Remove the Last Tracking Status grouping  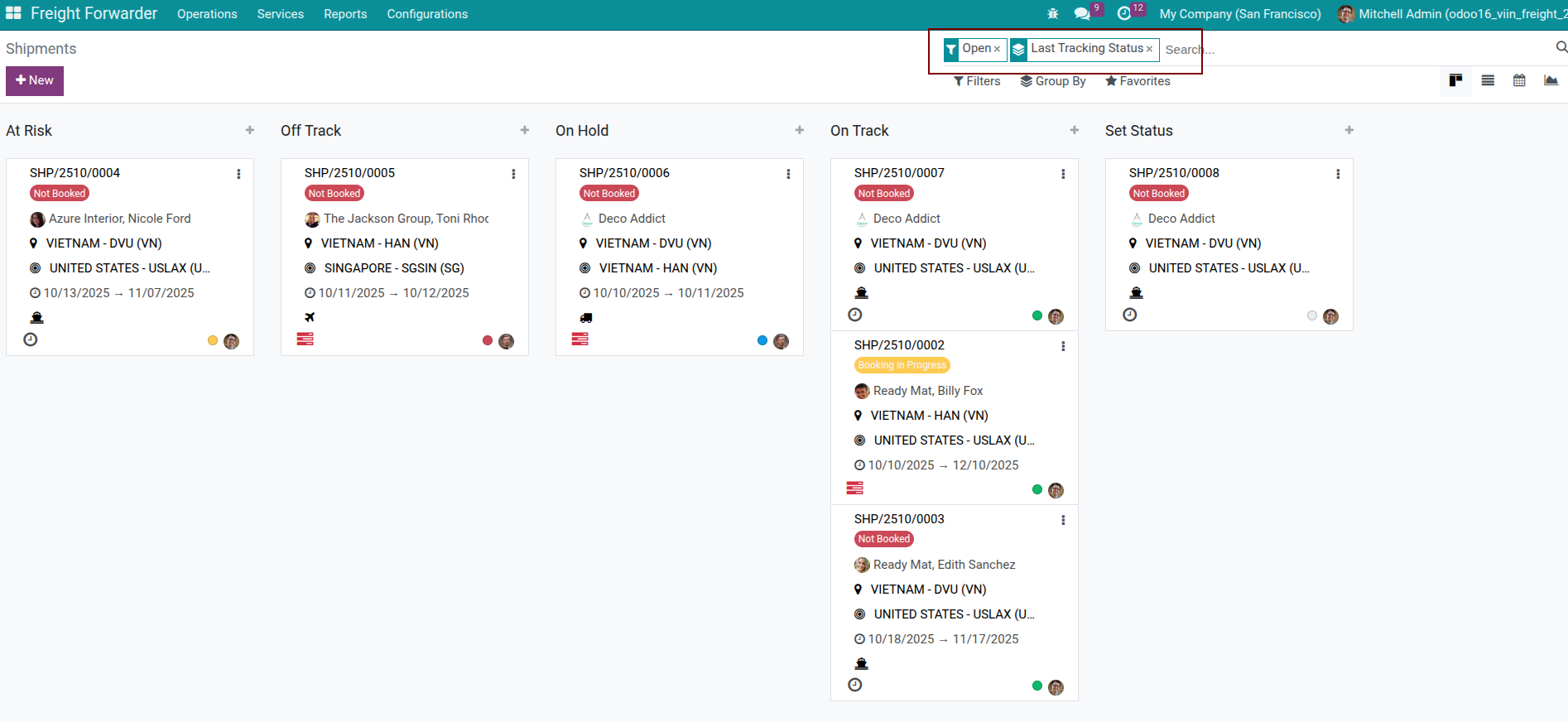1149,50
